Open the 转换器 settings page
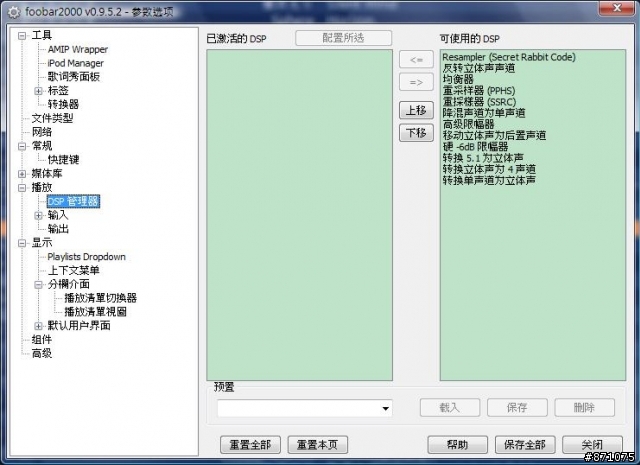Image resolution: width=640 pixels, height=465 pixels. point(63,104)
